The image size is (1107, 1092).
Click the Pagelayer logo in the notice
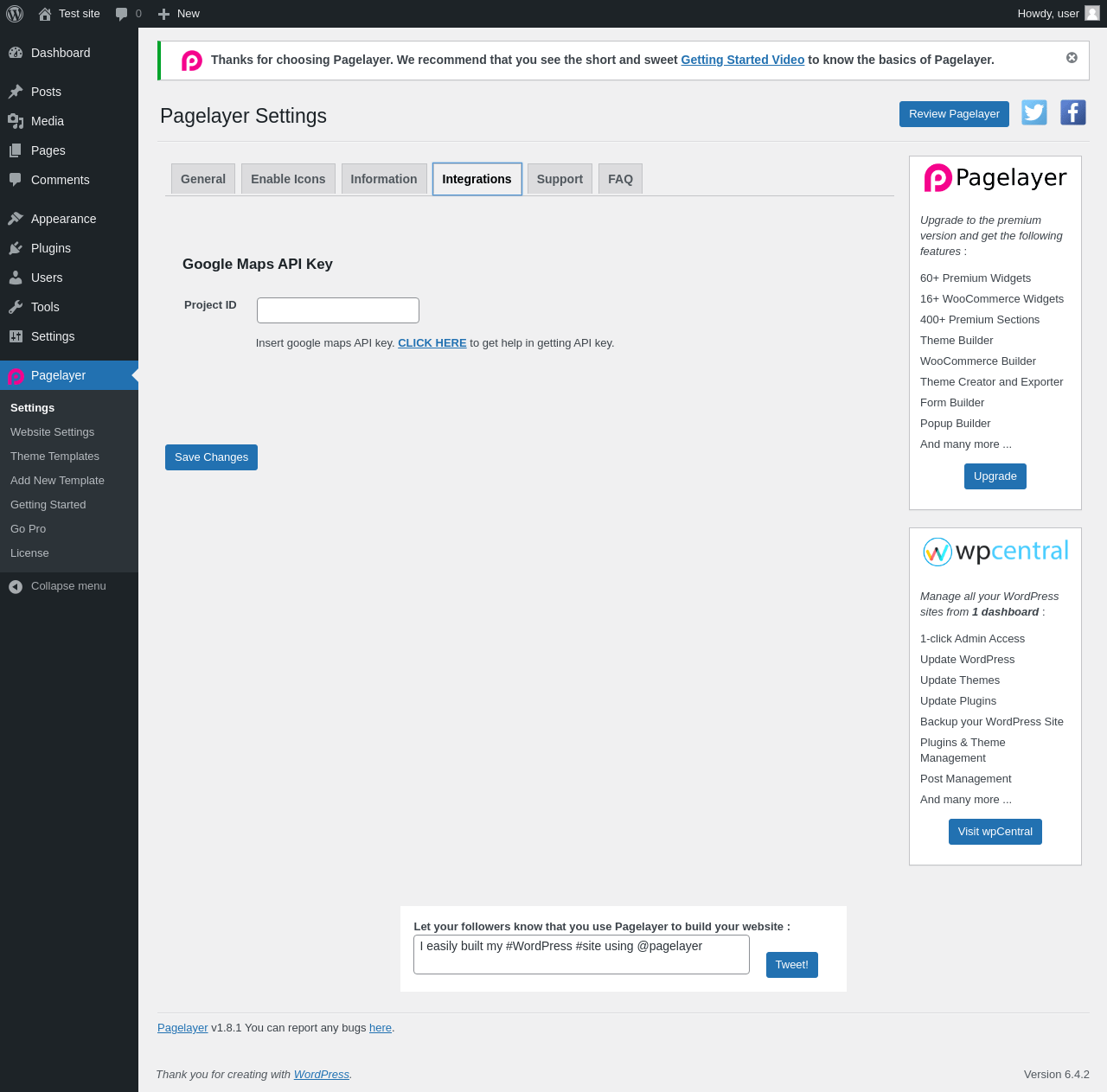(x=192, y=61)
